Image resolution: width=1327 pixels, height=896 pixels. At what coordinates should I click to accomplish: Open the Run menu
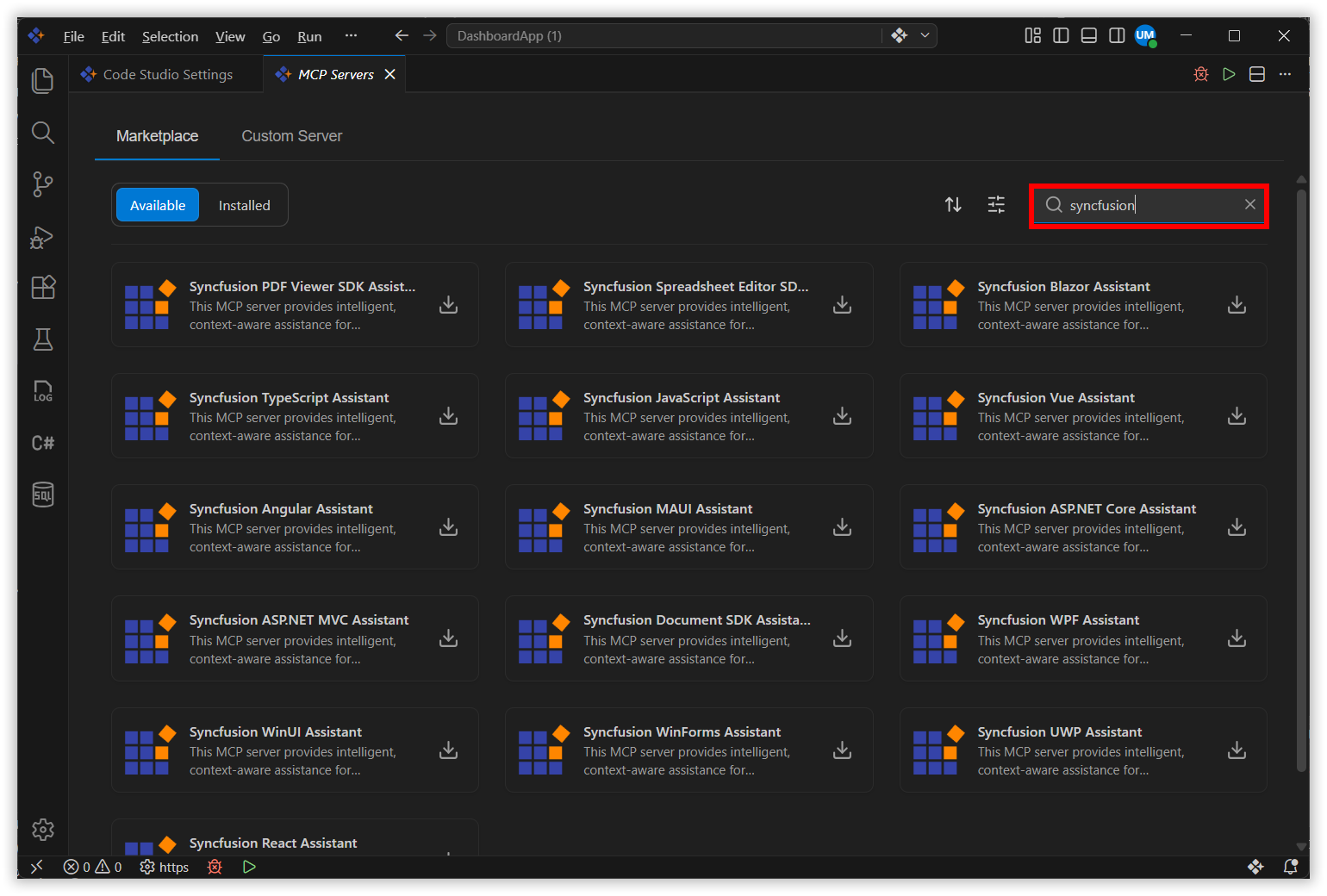(x=309, y=36)
